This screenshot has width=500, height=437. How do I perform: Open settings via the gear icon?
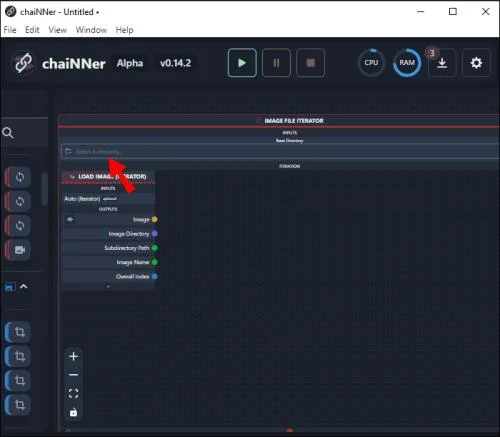click(x=476, y=63)
